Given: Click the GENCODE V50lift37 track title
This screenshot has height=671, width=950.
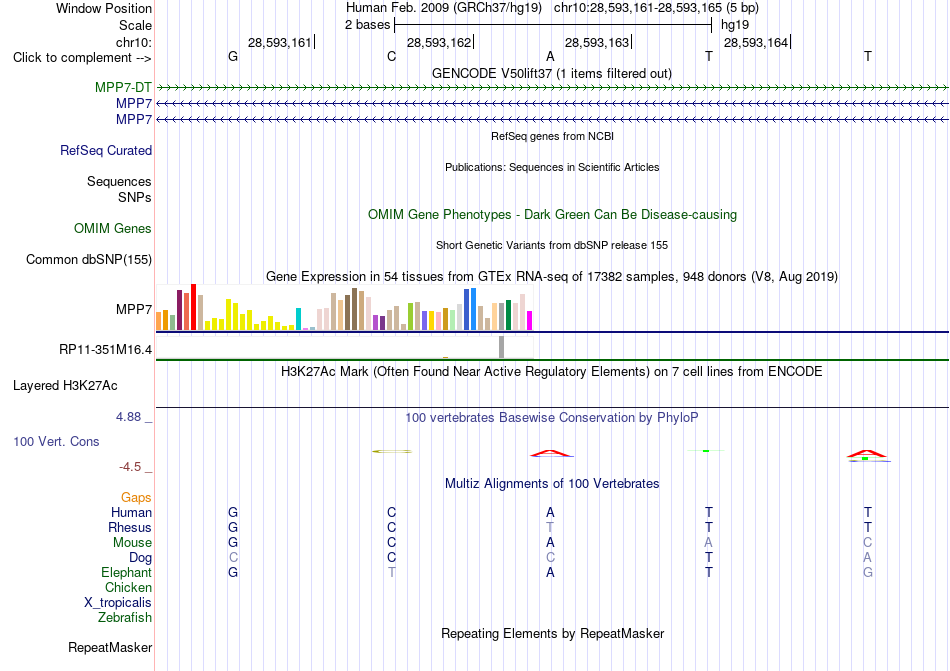Looking at the screenshot, I should tap(552, 73).
